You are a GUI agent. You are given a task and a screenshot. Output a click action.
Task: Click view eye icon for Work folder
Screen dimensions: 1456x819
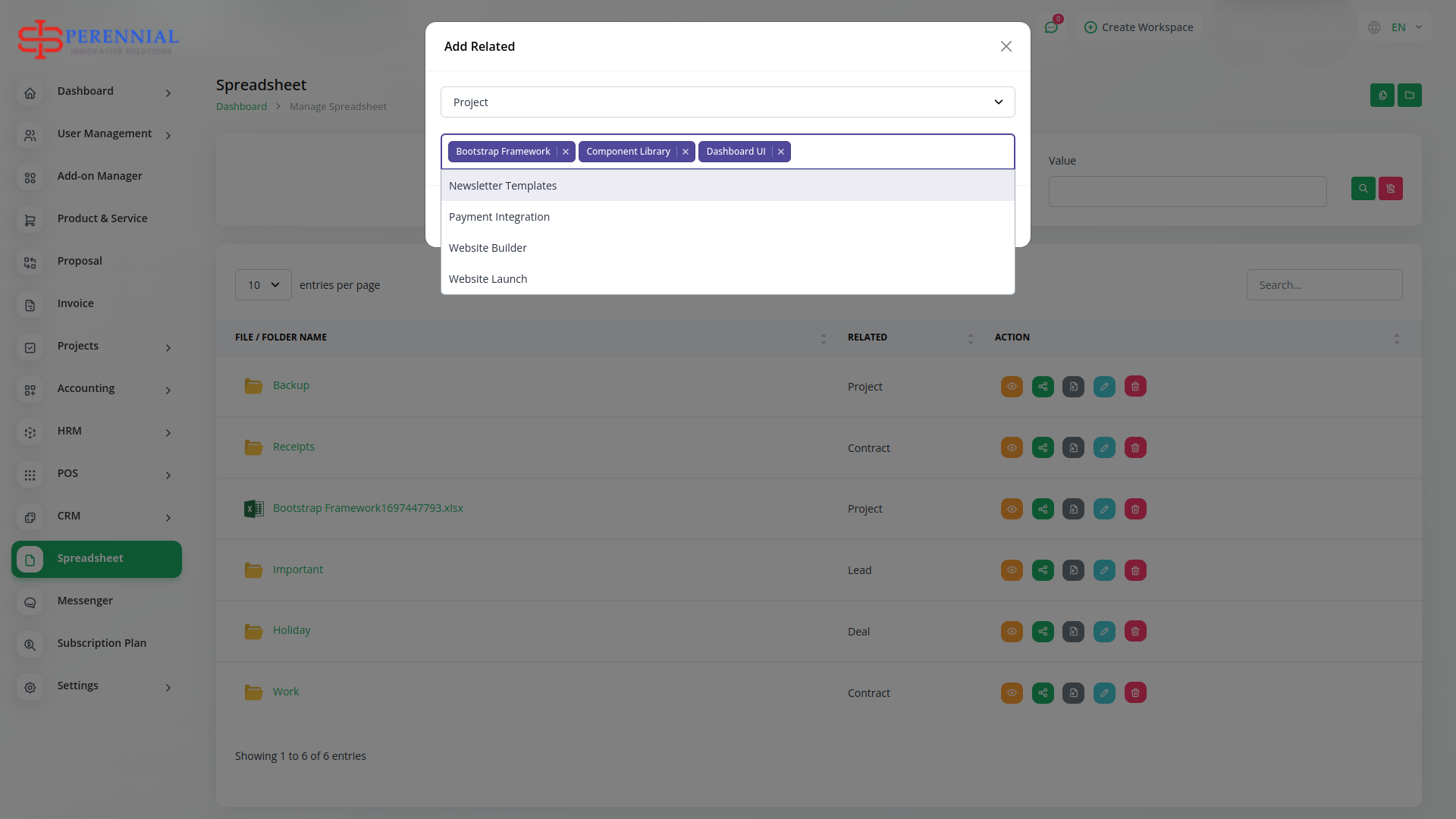pos(1012,693)
